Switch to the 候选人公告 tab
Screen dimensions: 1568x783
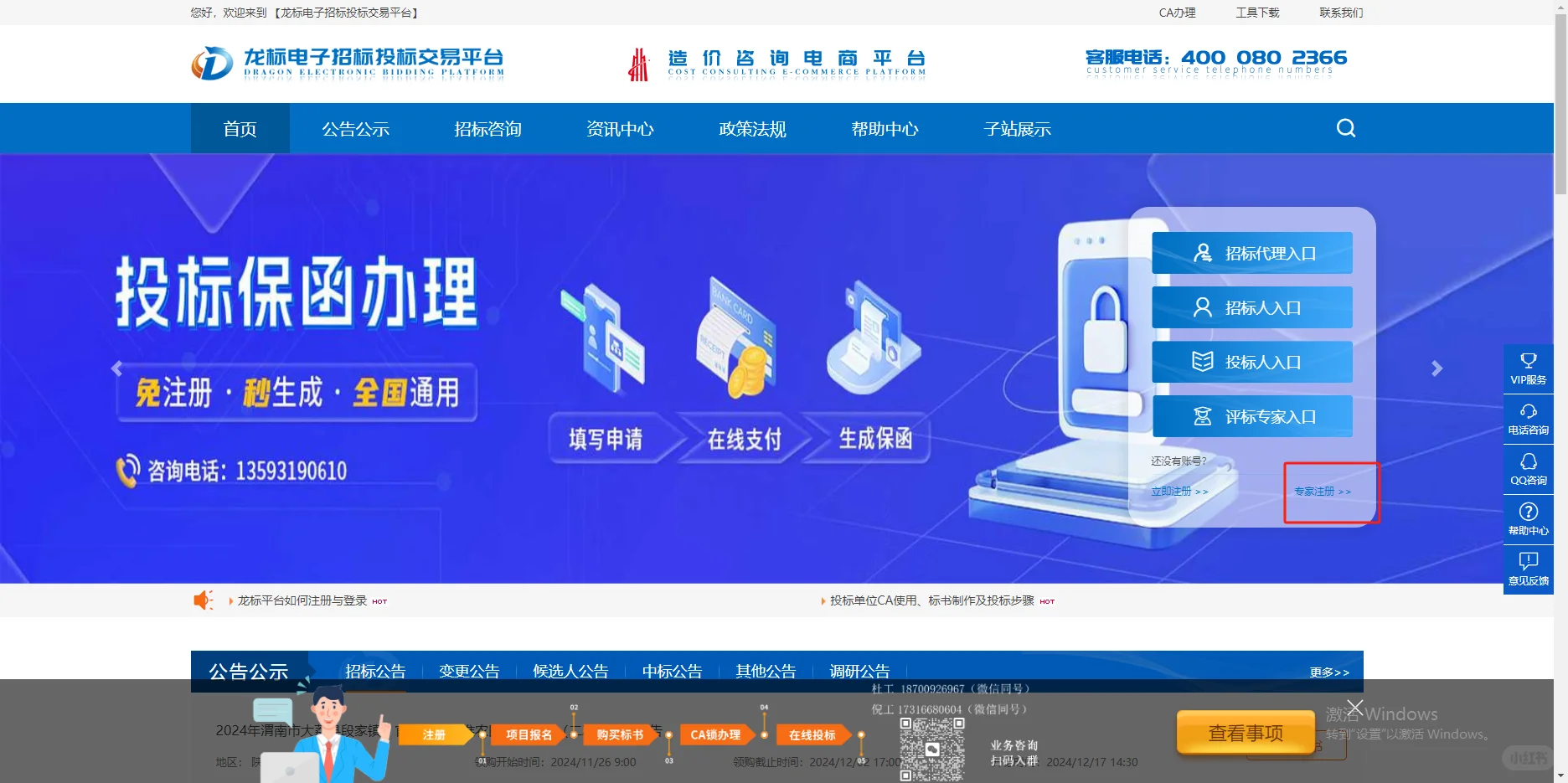coord(570,670)
